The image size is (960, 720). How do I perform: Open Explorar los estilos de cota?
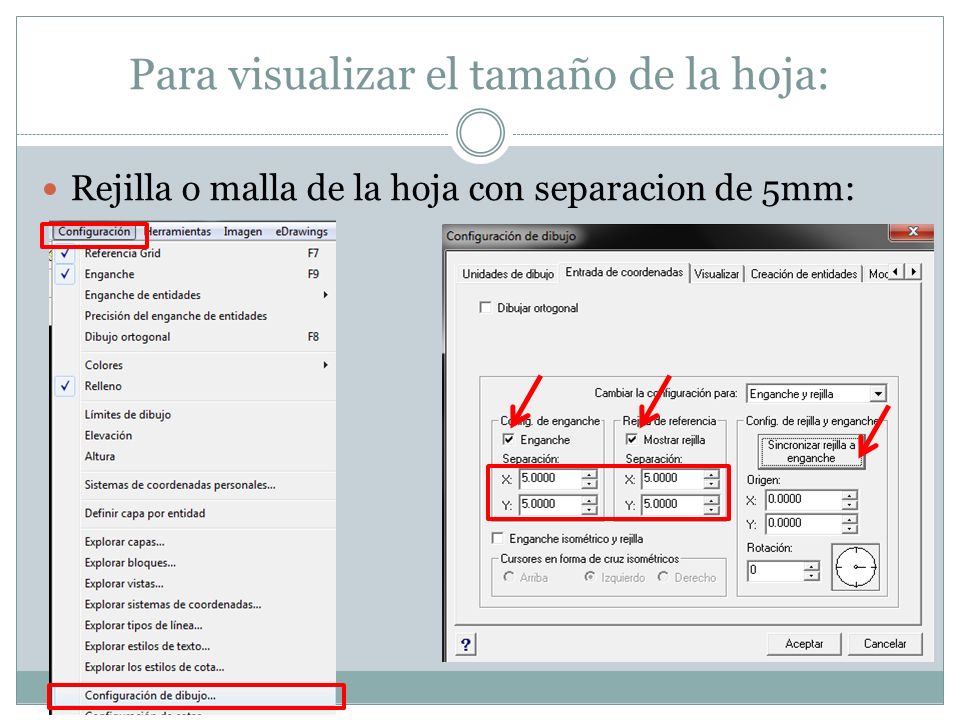[x=193, y=667]
